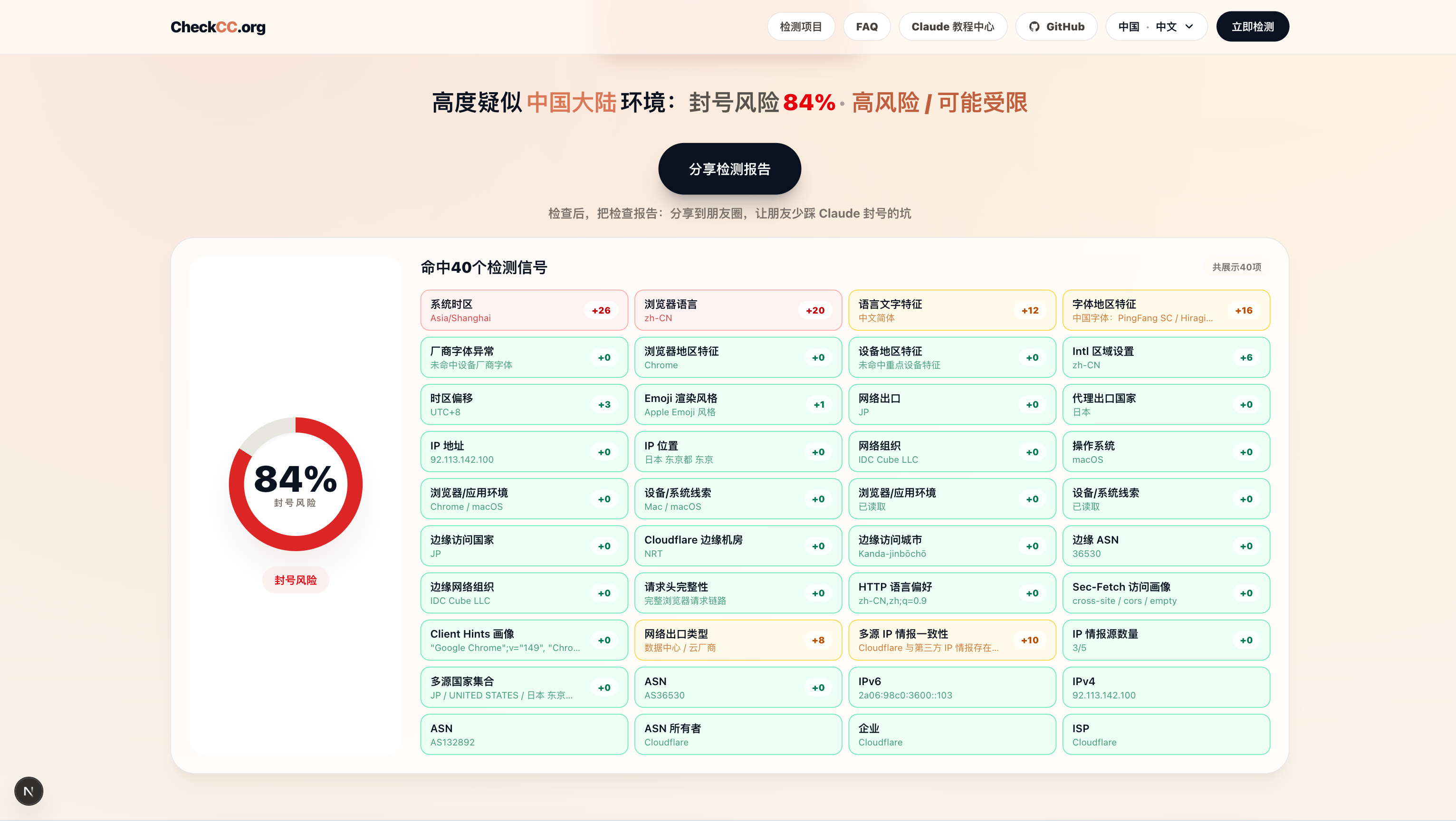Click the HTTP 语言偏好 card
The width and height of the screenshot is (1456, 821).
coord(952,593)
